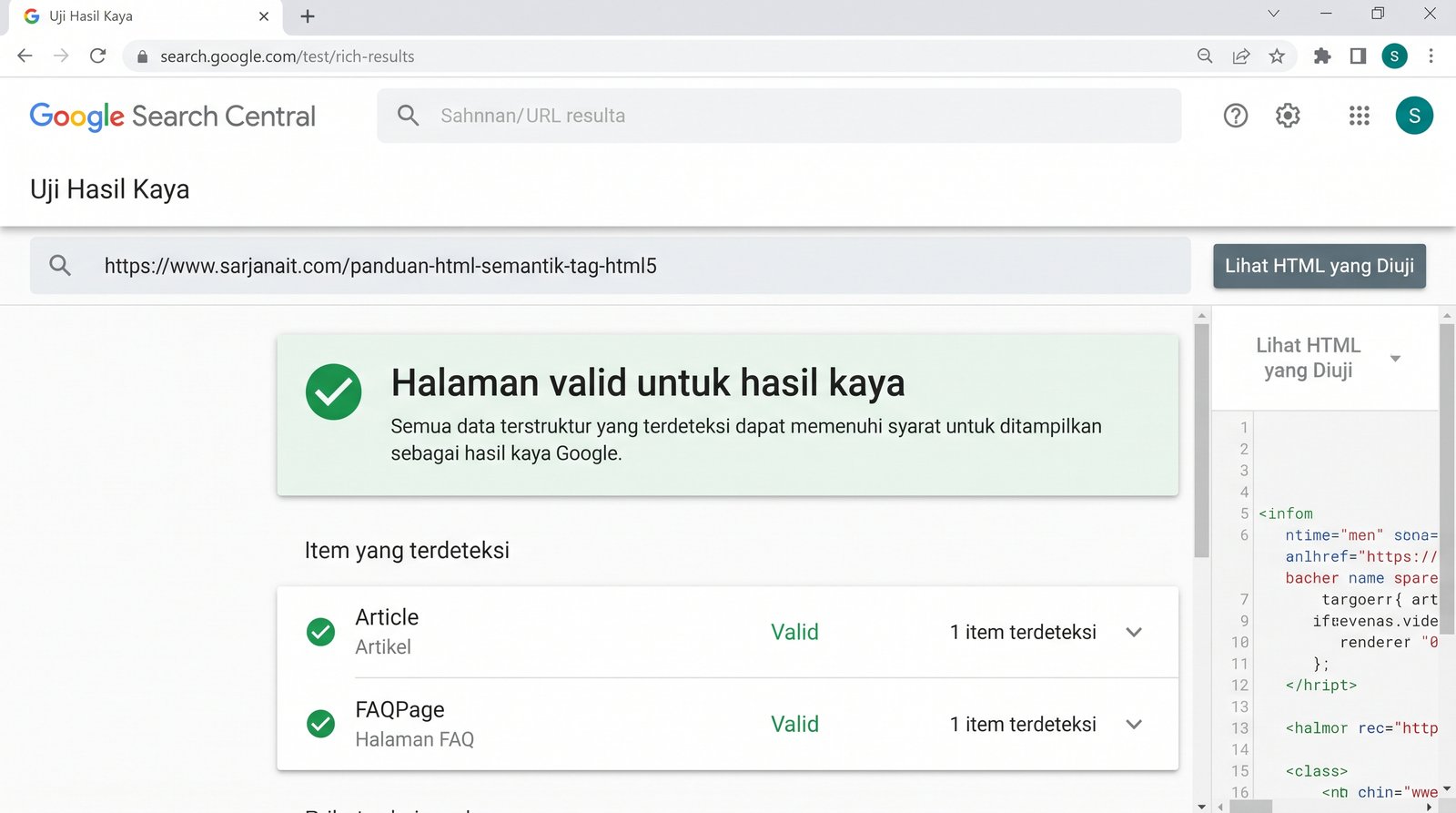Open the Chrome three-dot menu
The width and height of the screenshot is (1456, 813).
[1431, 56]
